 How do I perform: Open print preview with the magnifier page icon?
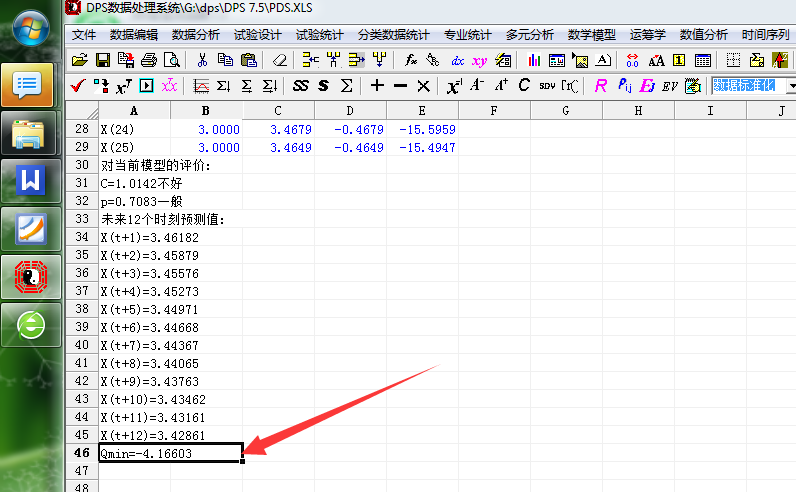point(172,60)
